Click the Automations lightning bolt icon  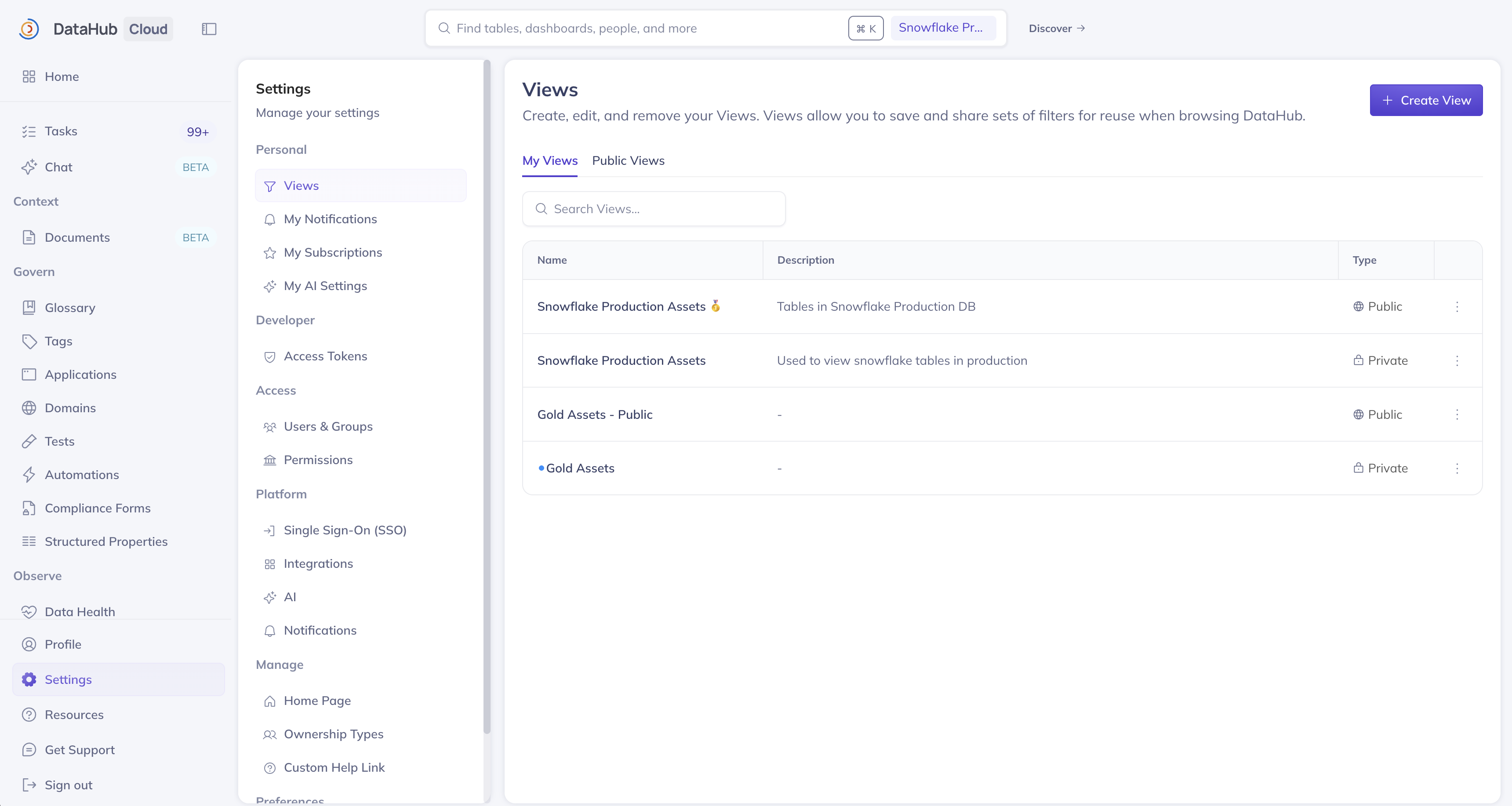coord(29,474)
